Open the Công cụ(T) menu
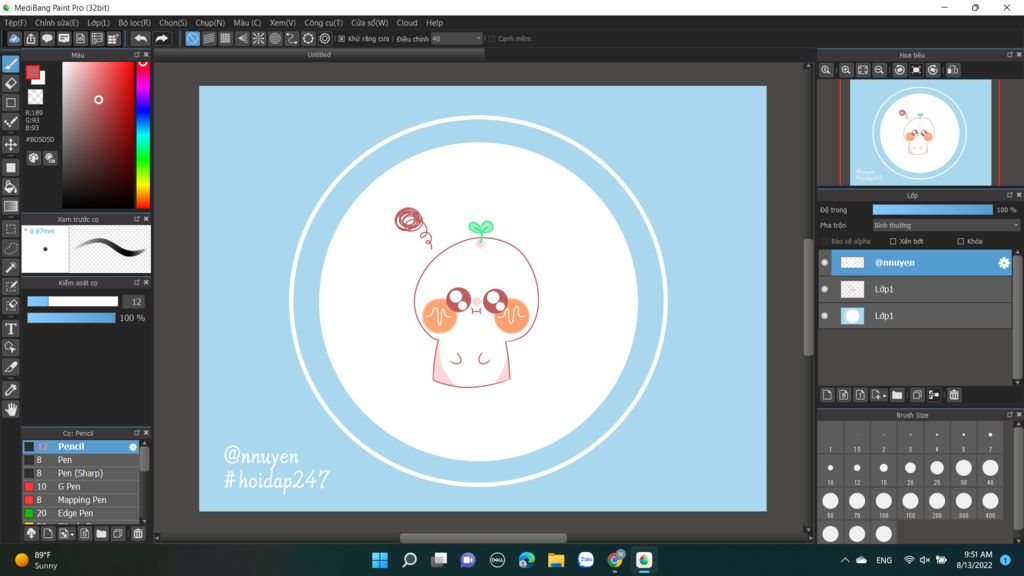Image resolution: width=1024 pixels, height=576 pixels. pyautogui.click(x=323, y=23)
